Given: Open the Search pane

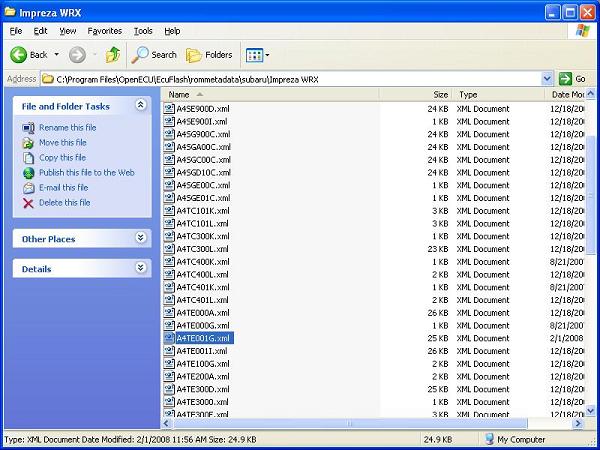Looking at the screenshot, I should coord(154,55).
